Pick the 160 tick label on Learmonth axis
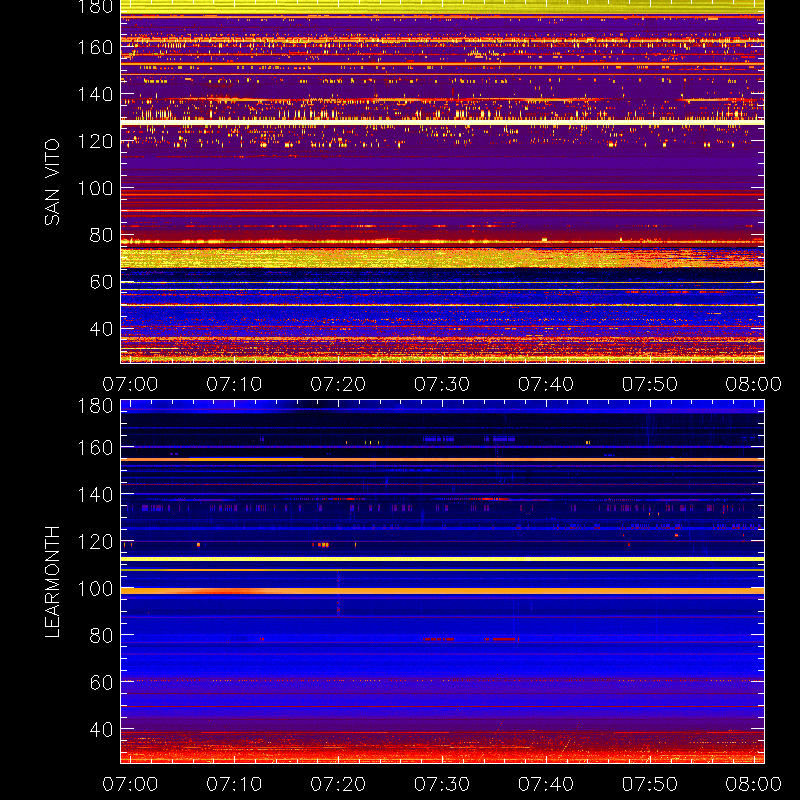The height and width of the screenshot is (800, 800). (x=95, y=448)
